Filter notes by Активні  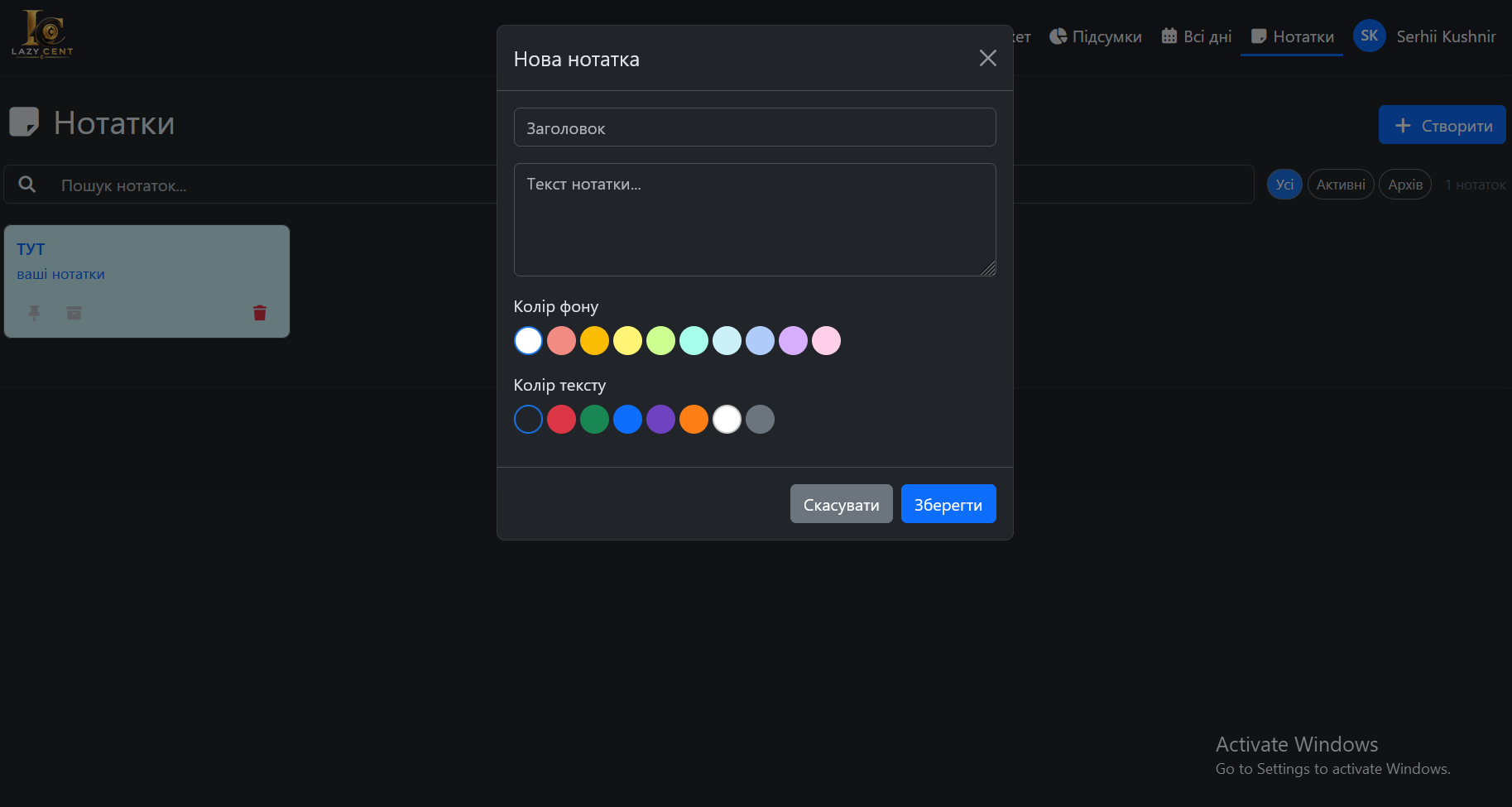pos(1341,184)
